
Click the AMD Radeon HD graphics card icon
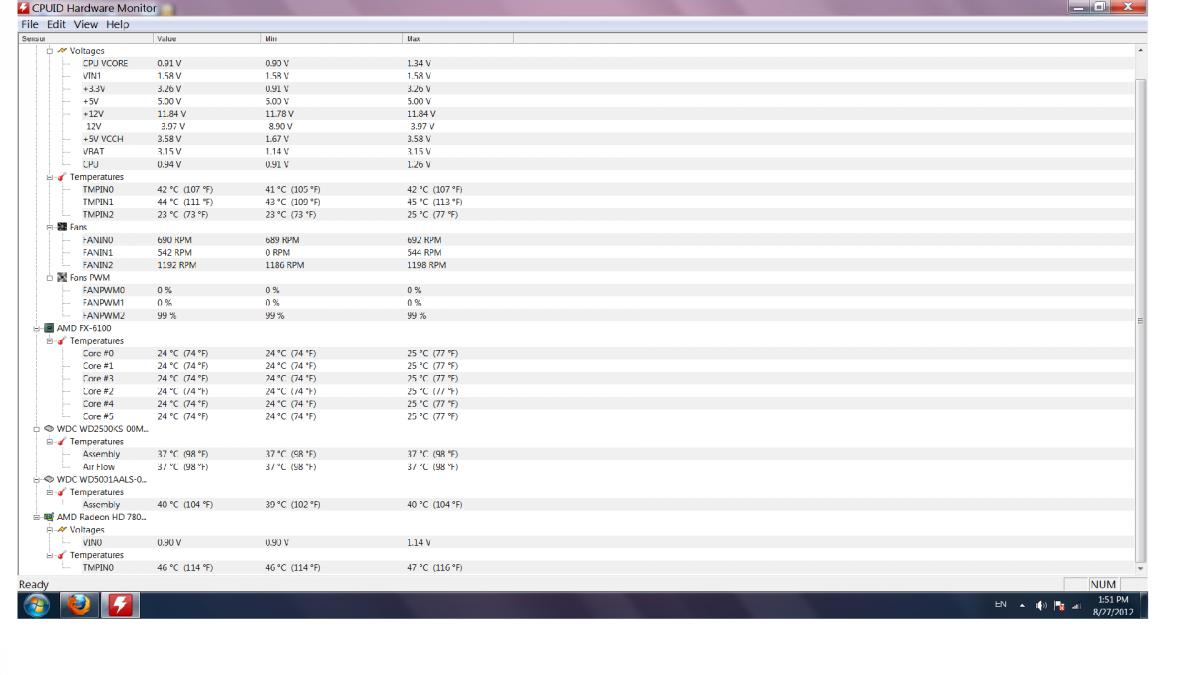pyautogui.click(x=49, y=517)
